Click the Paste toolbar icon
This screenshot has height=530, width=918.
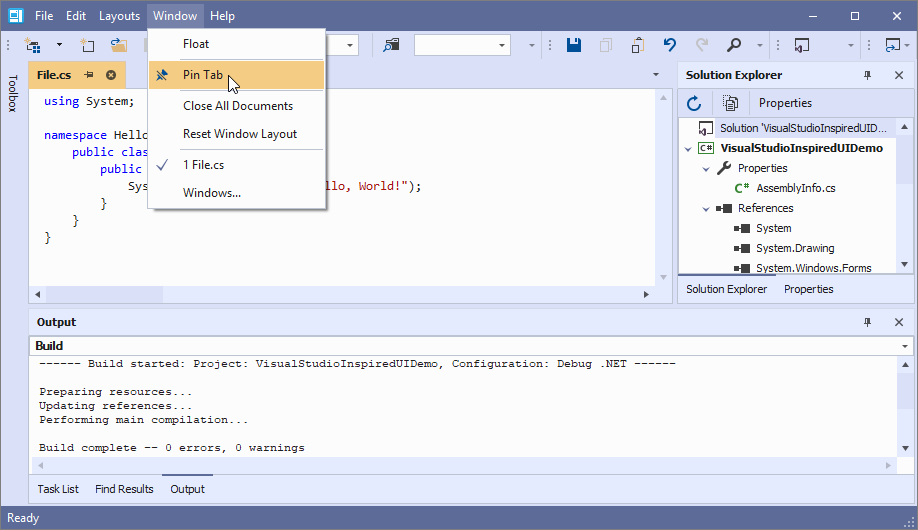coord(638,45)
